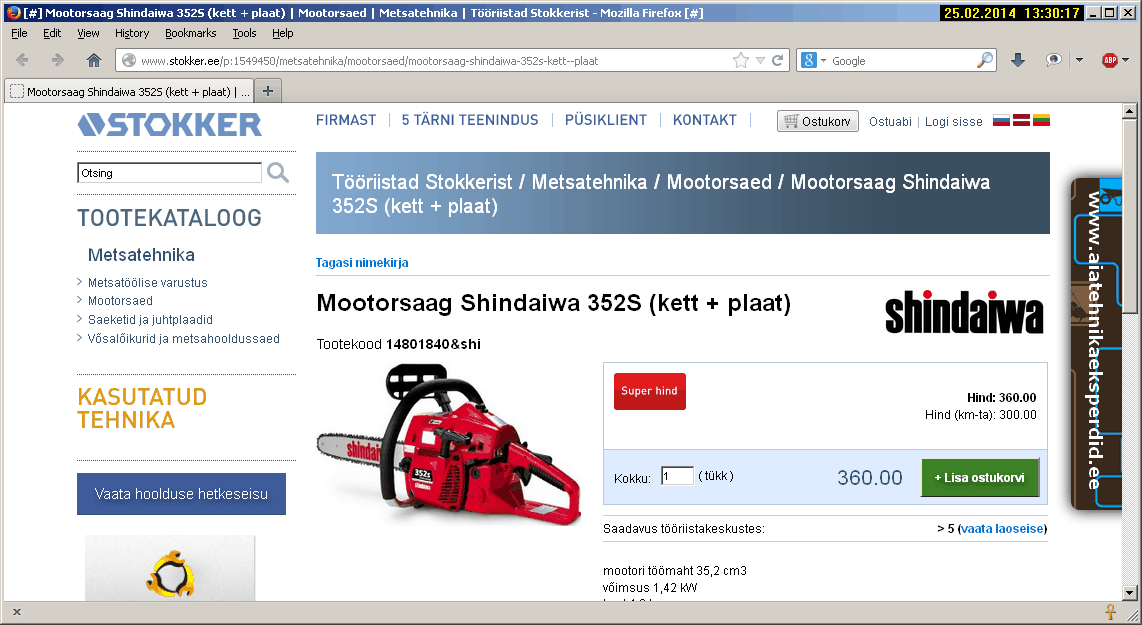
Task: Open the Tools menu
Action: [x=244, y=33]
